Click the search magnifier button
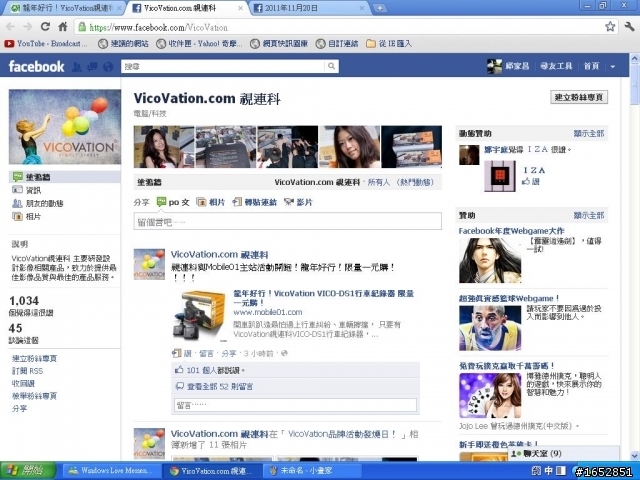 (331, 66)
